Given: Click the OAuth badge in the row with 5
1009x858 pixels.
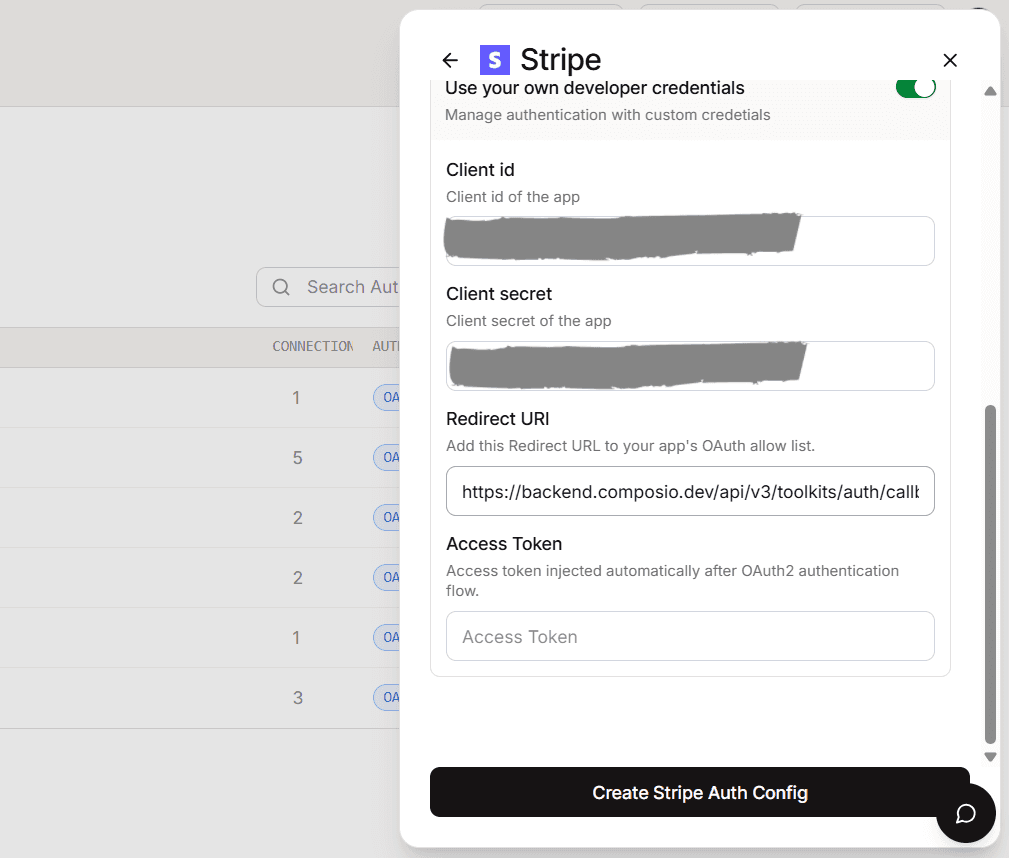Looking at the screenshot, I should 387,458.
